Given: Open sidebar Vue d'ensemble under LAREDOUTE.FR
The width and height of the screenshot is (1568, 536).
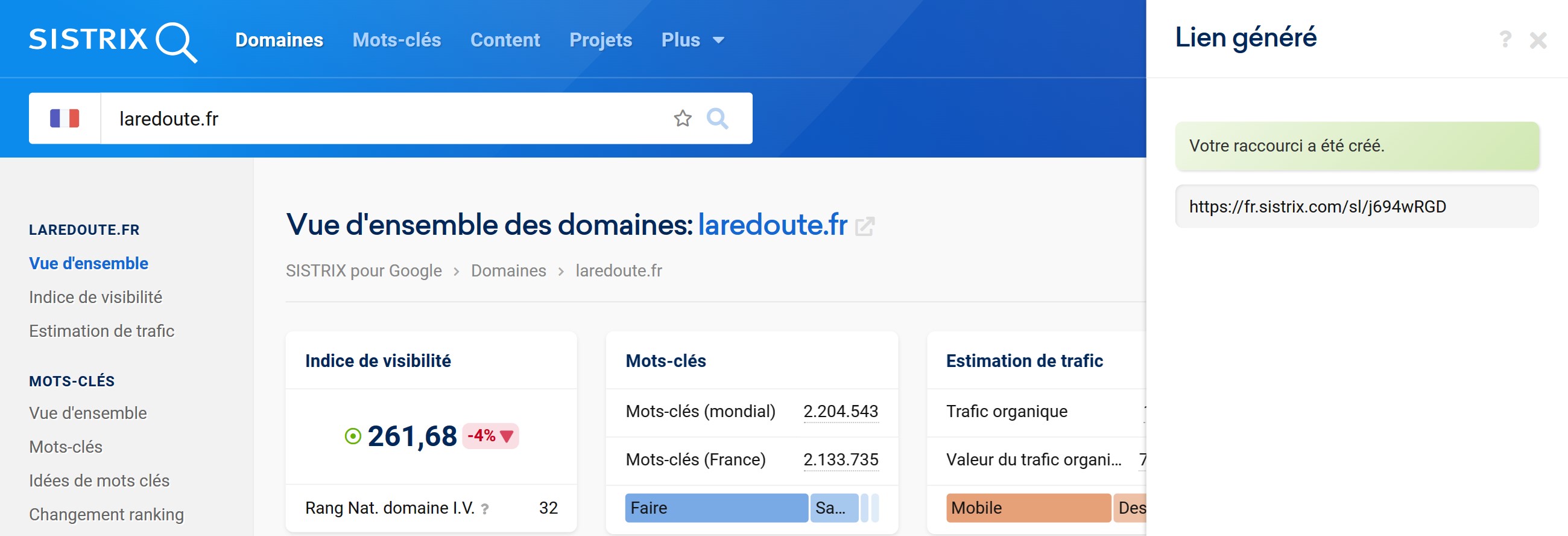Looking at the screenshot, I should pos(88,263).
